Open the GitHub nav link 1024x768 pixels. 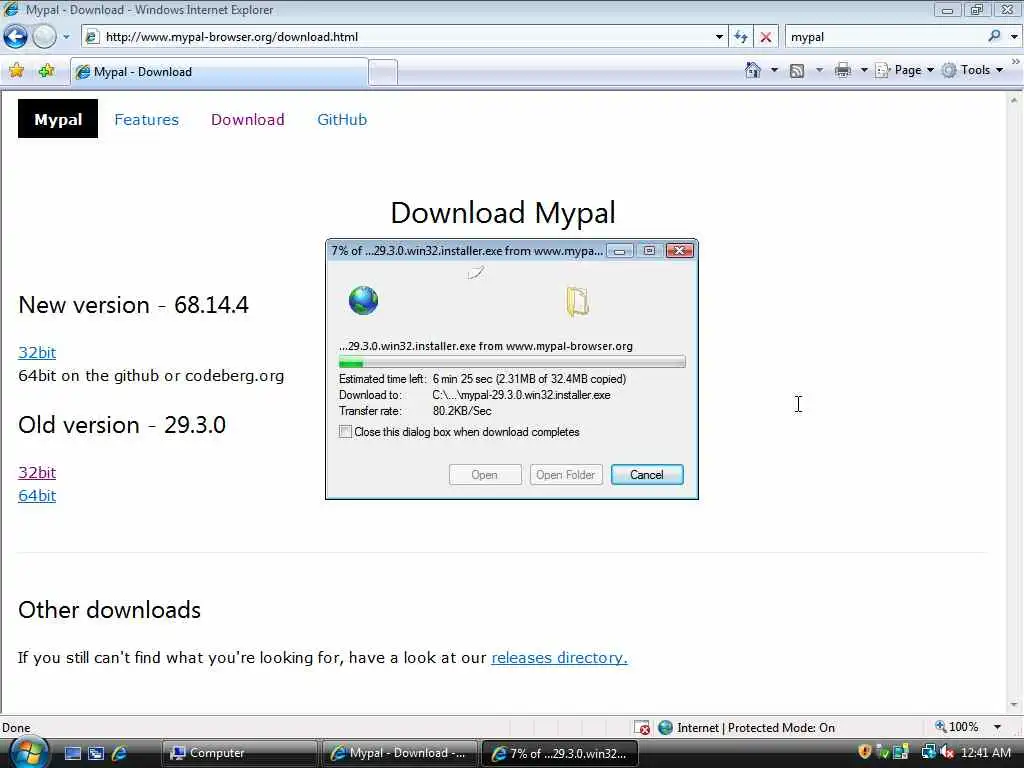342,120
